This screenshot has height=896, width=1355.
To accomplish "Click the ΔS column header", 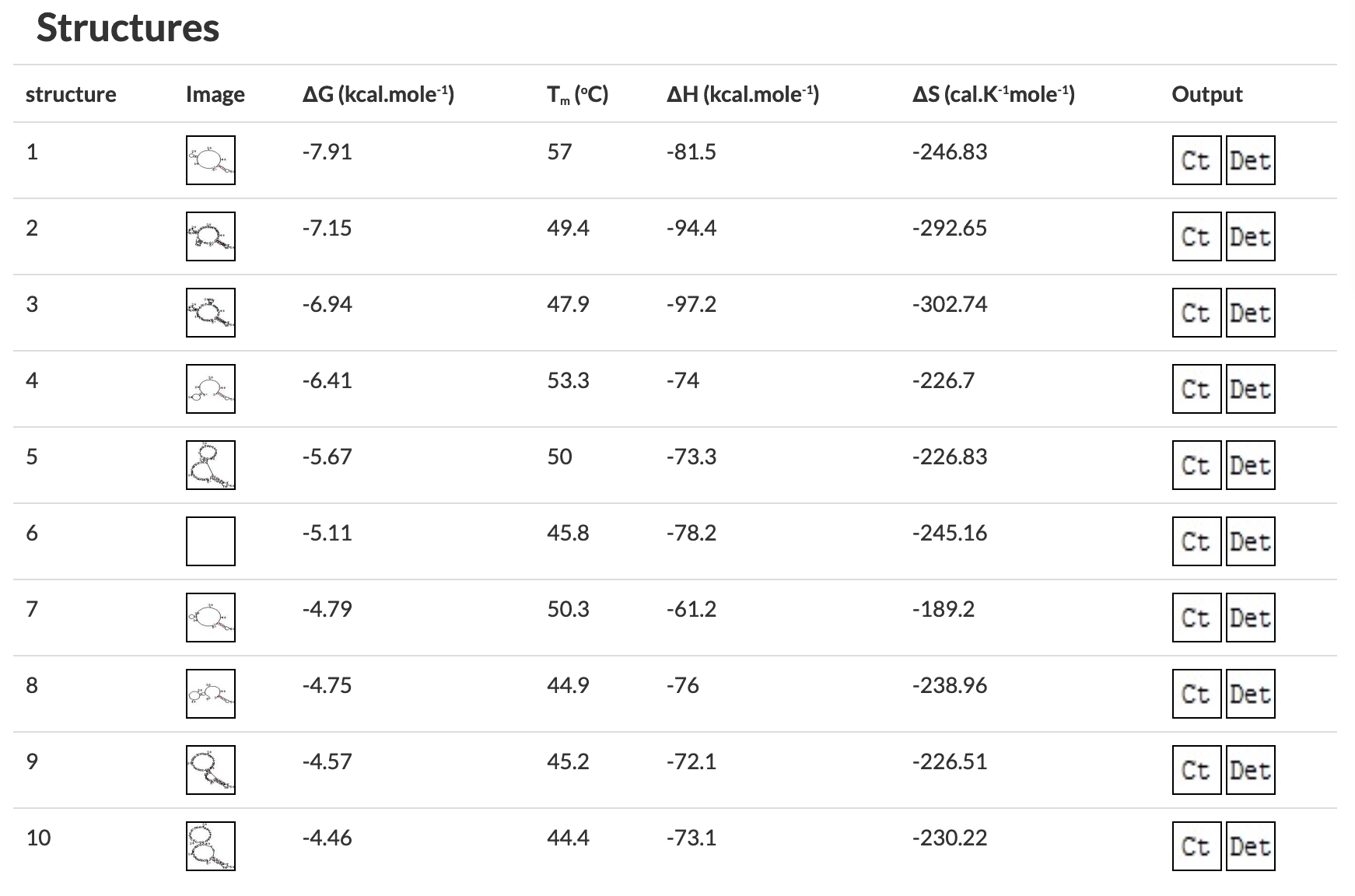I will 993,94.
